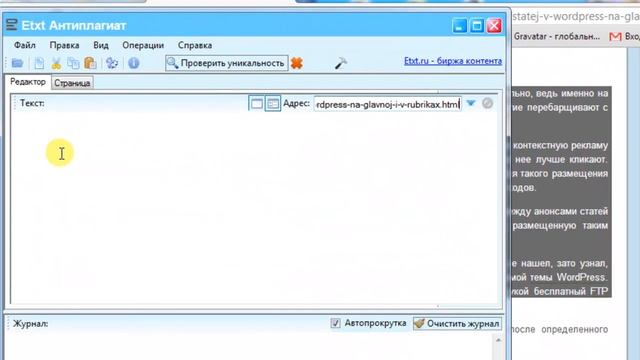
Task: Click the Etxt app icon in title bar
Action: pos(12,25)
